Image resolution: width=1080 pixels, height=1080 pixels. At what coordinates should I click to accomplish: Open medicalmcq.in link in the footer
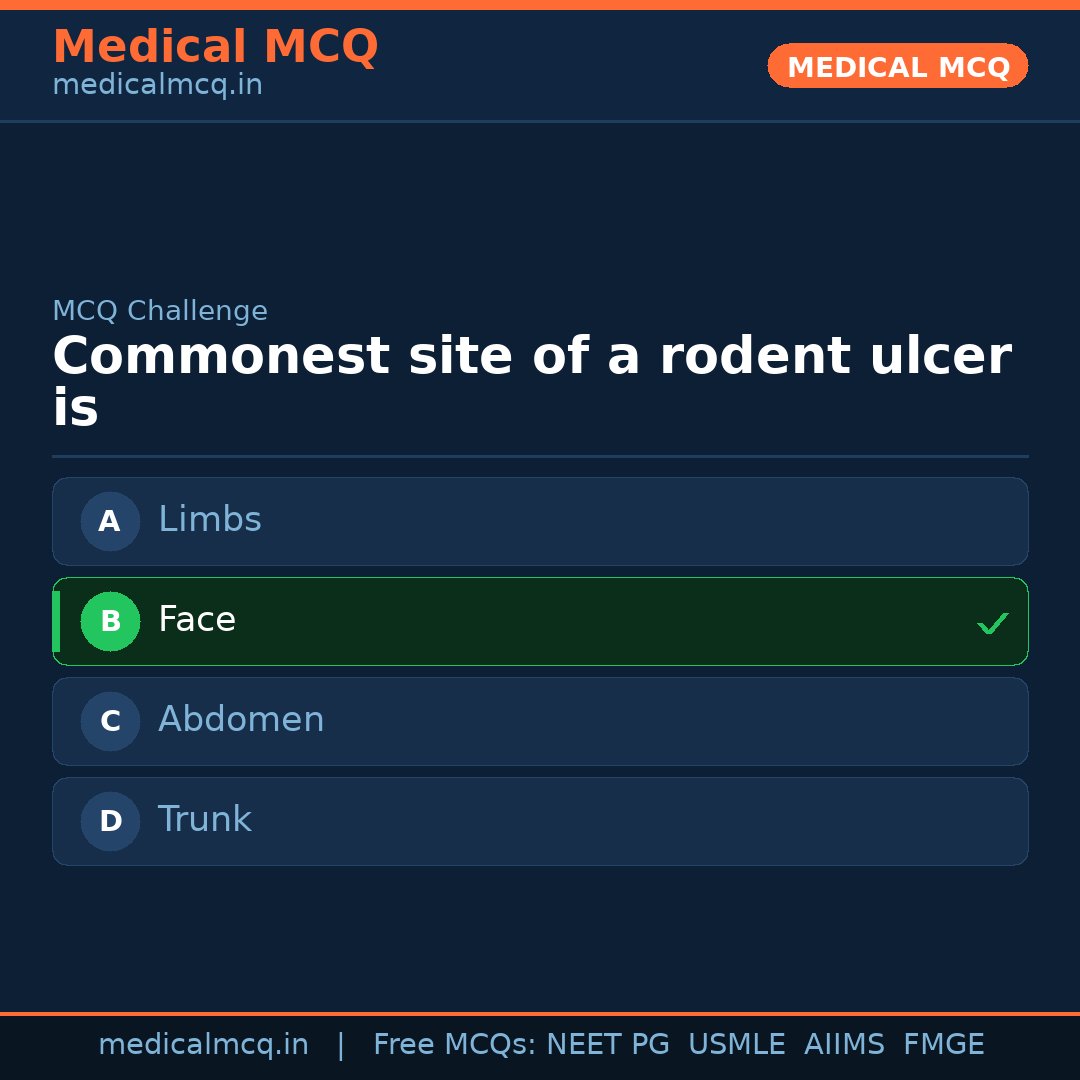pyautogui.click(x=203, y=1045)
